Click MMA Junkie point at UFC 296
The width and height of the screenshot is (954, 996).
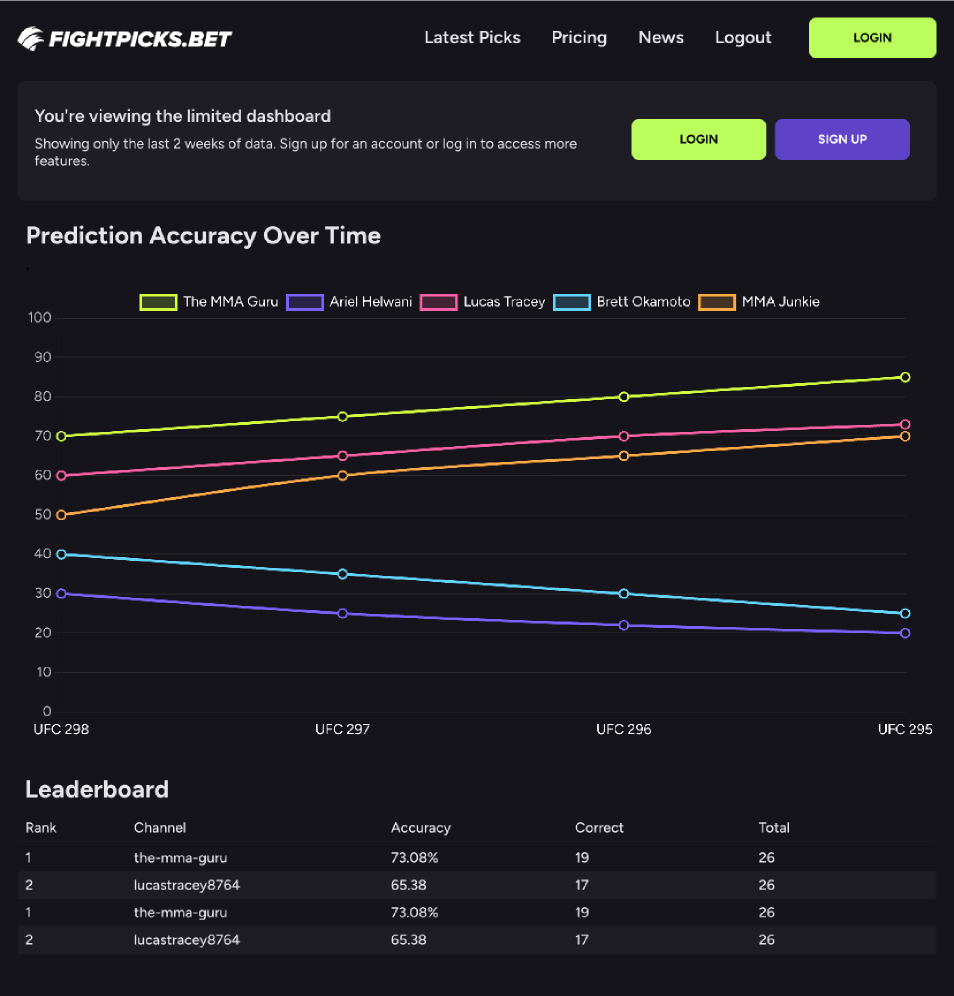pyautogui.click(x=624, y=456)
